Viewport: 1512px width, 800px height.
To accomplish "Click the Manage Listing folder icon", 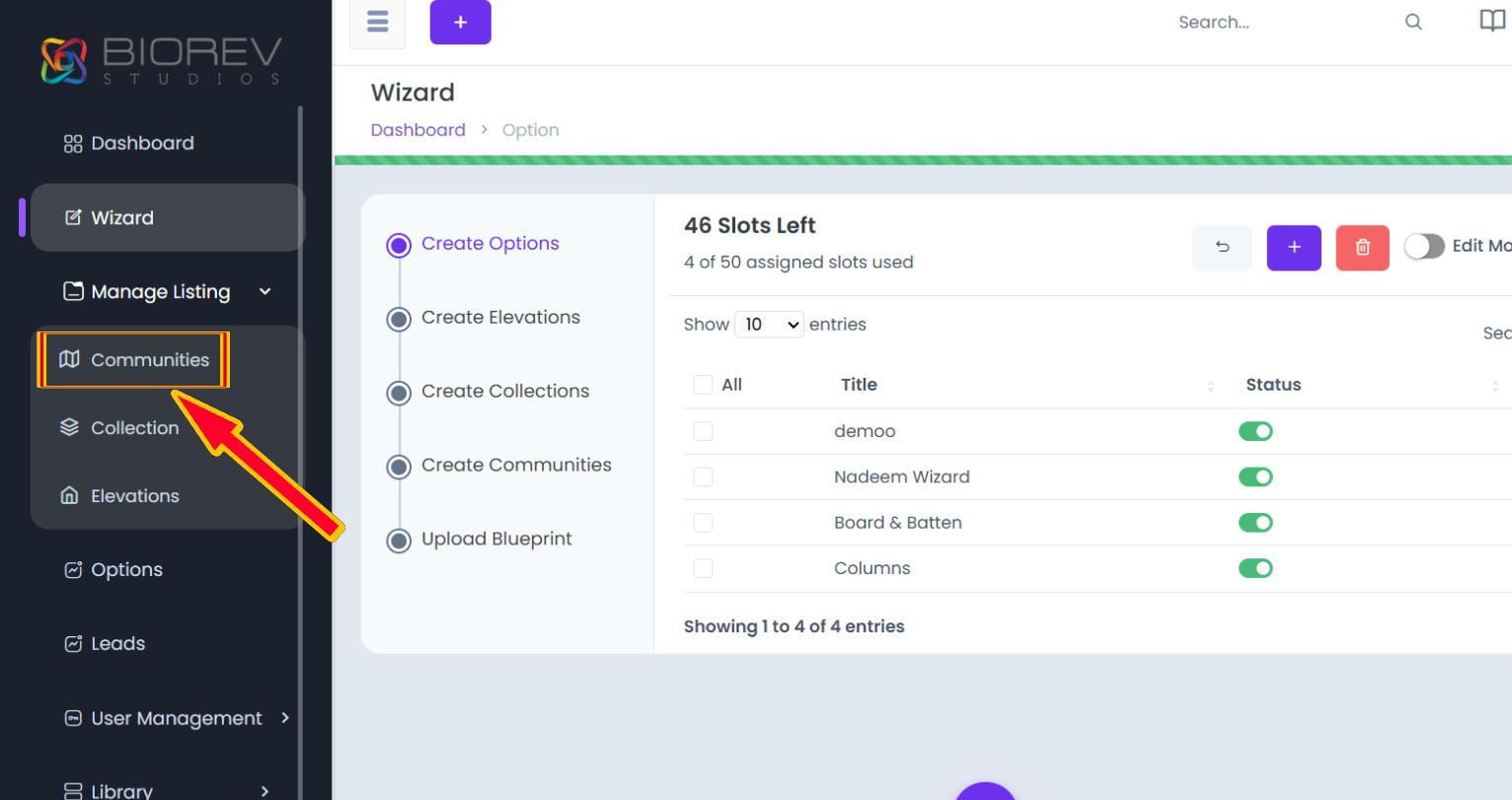I will 73,291.
